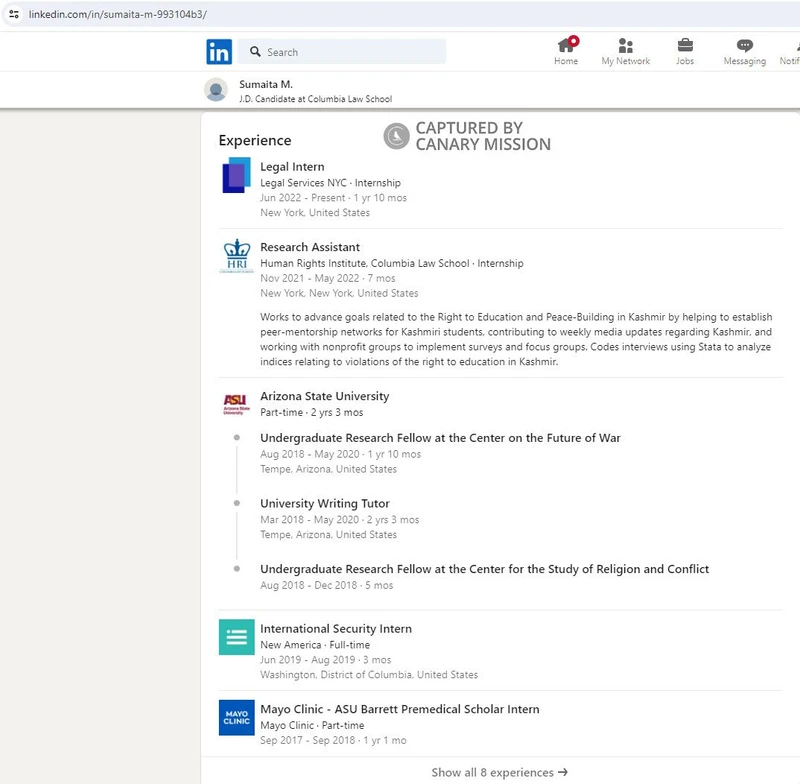Viewport: 800px width, 784px height.
Task: Click the LinkedIn logo
Action: click(x=218, y=51)
